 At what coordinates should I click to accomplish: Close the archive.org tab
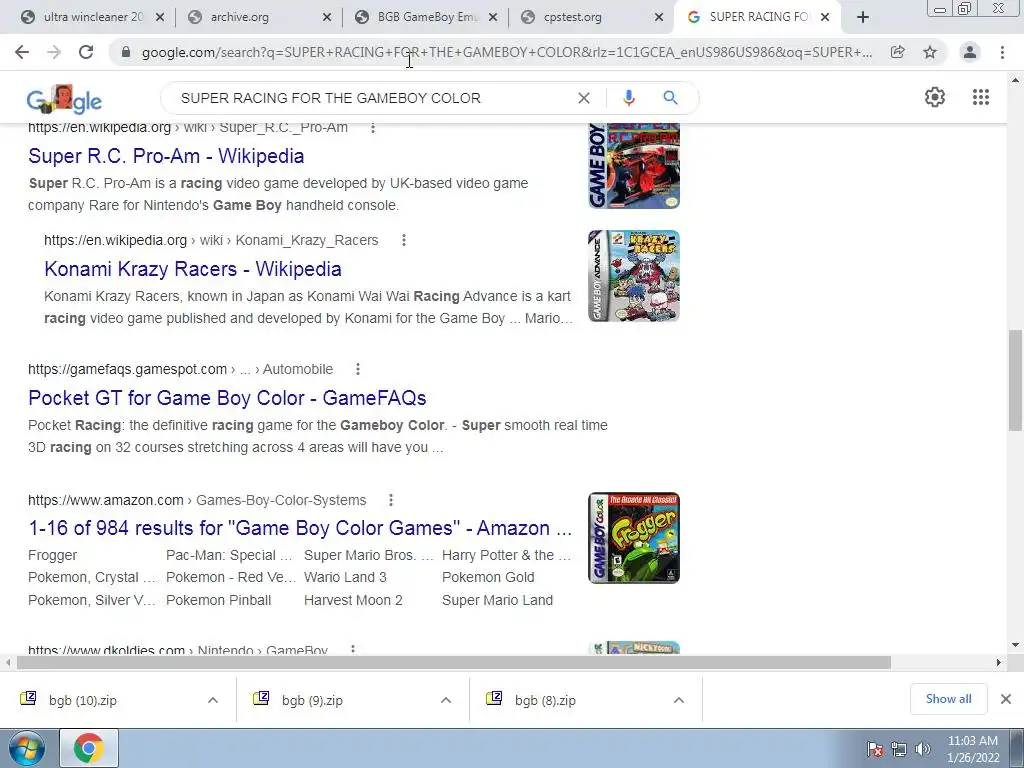tap(327, 18)
